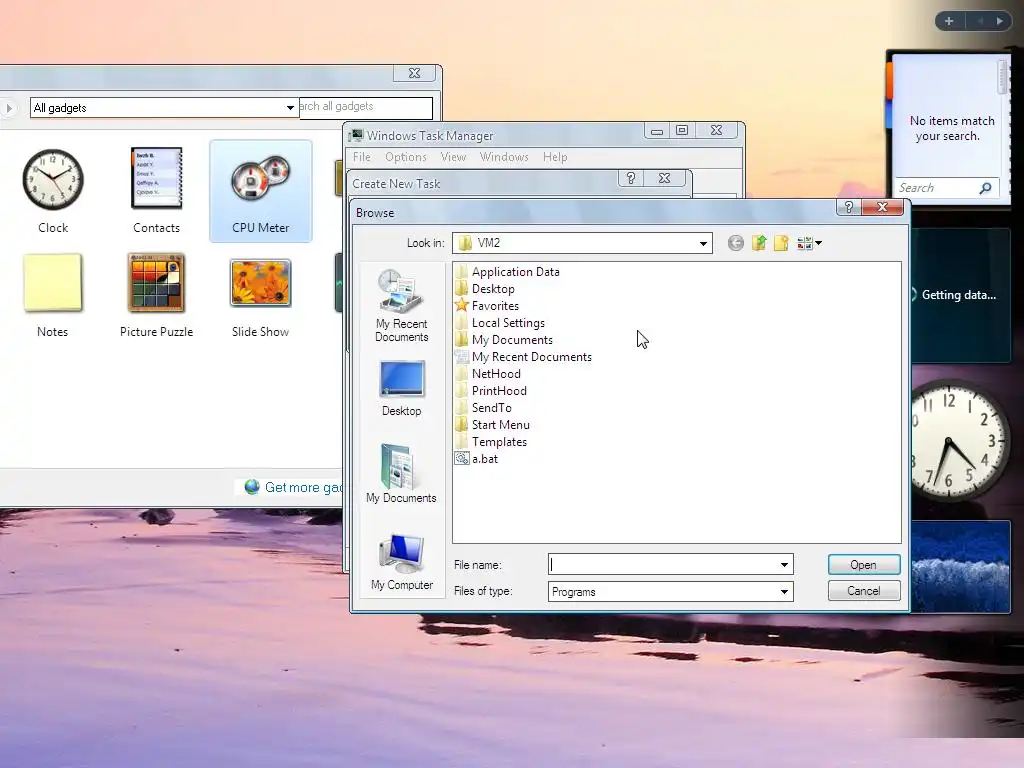Select the Start Menu folder

[x=493, y=424]
